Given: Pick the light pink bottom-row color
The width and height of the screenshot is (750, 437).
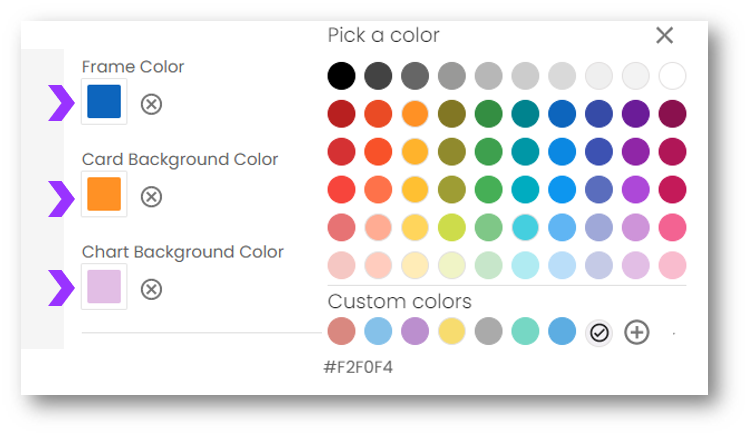Looking at the screenshot, I should (672, 265).
